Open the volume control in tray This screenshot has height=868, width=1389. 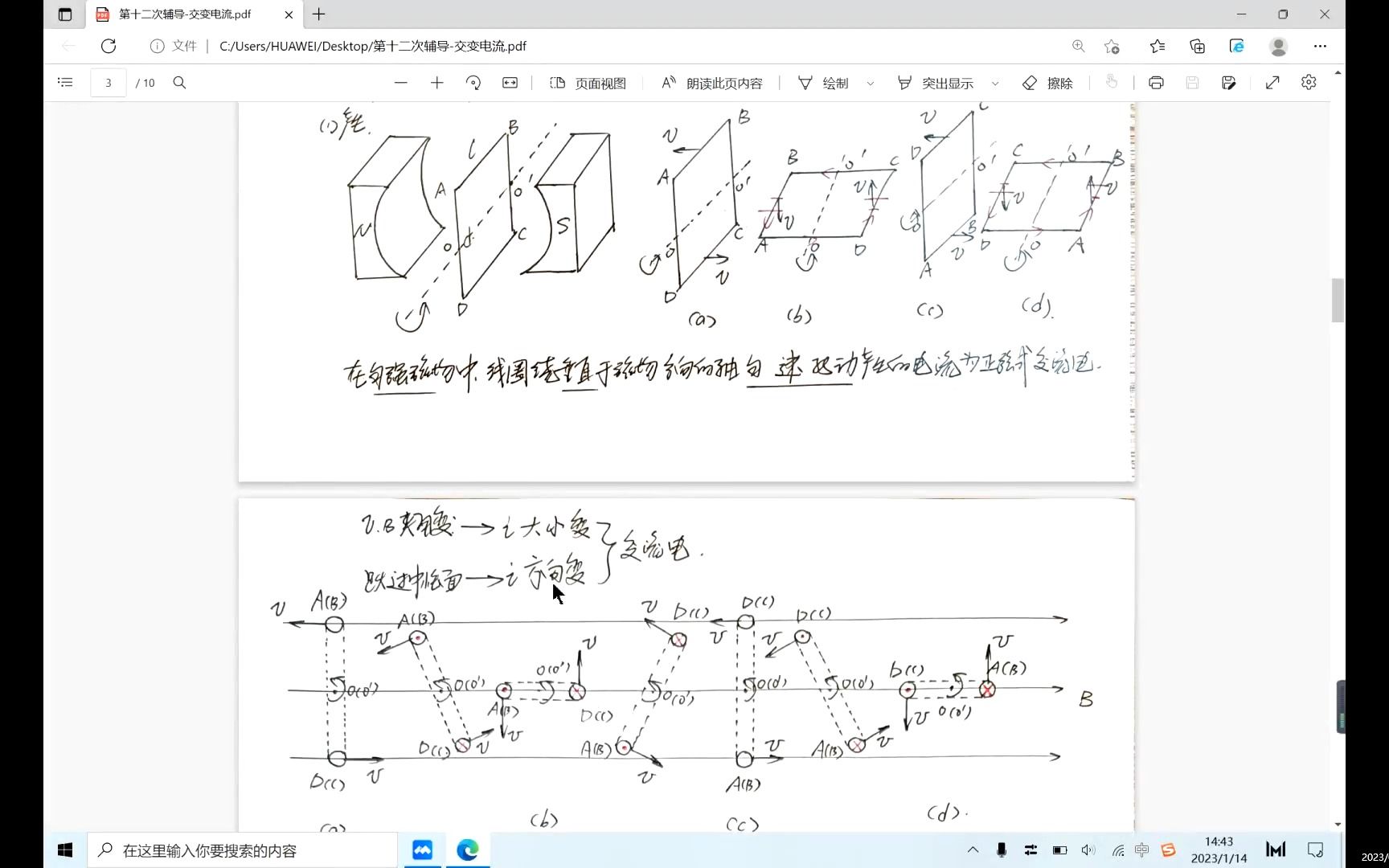click(1088, 850)
